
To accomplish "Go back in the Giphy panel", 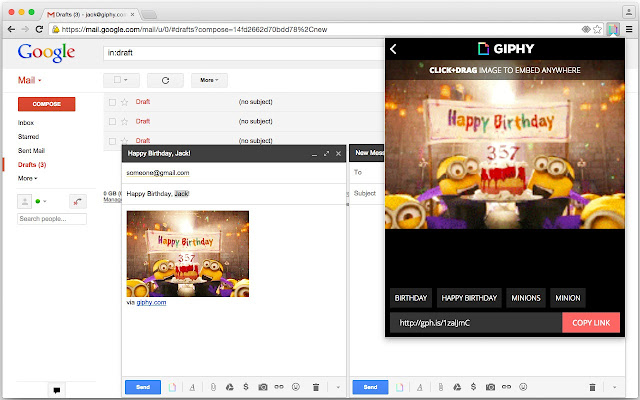I will pos(393,49).
